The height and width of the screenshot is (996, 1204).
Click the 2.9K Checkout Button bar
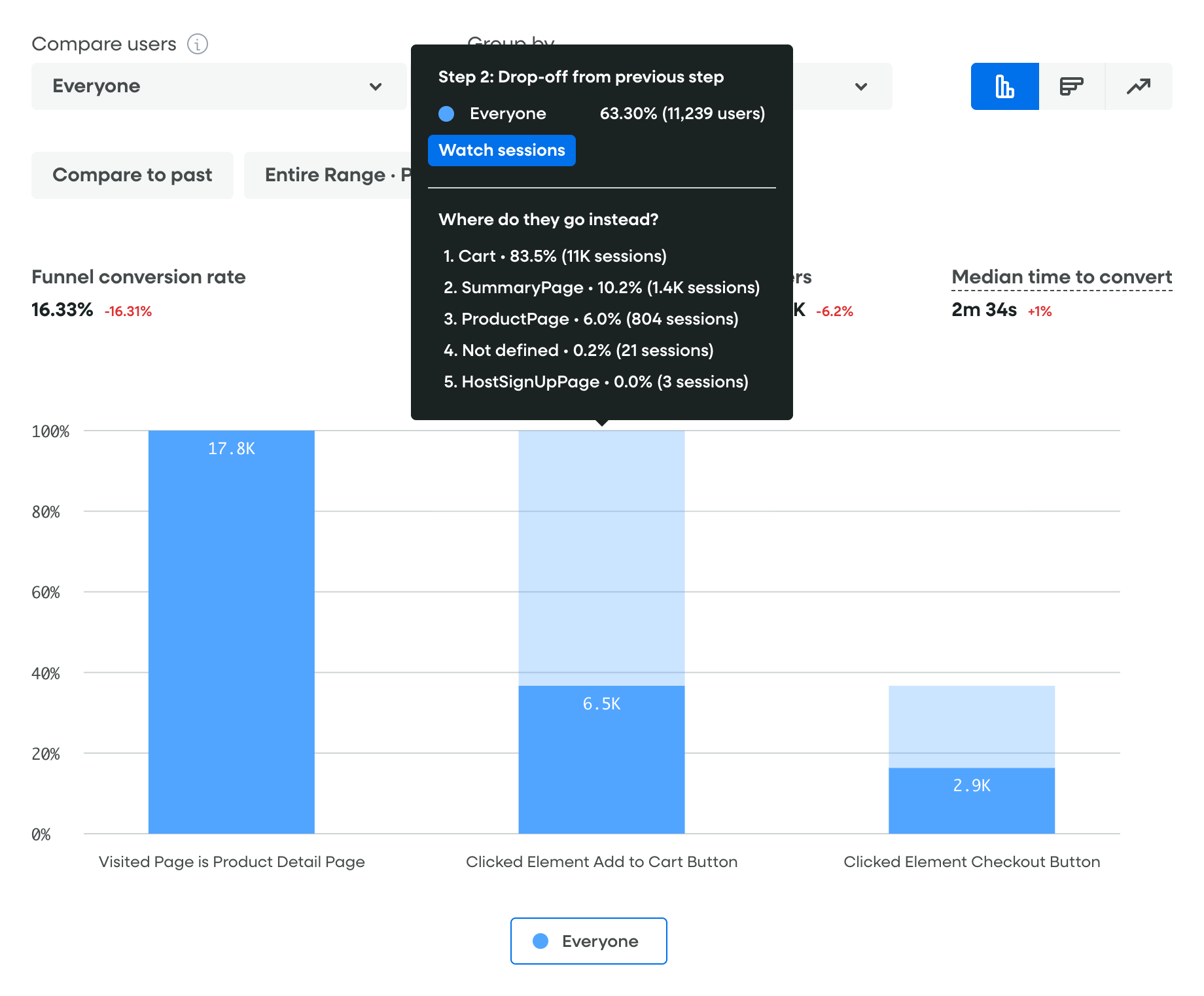(971, 798)
